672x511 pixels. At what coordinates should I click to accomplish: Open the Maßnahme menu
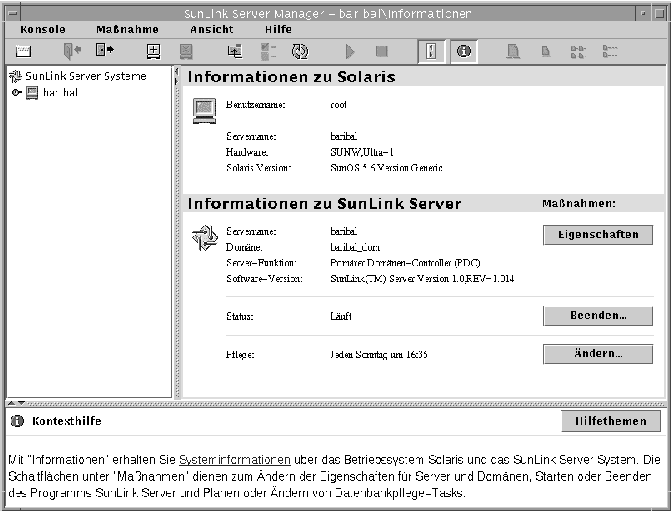[x=127, y=29]
